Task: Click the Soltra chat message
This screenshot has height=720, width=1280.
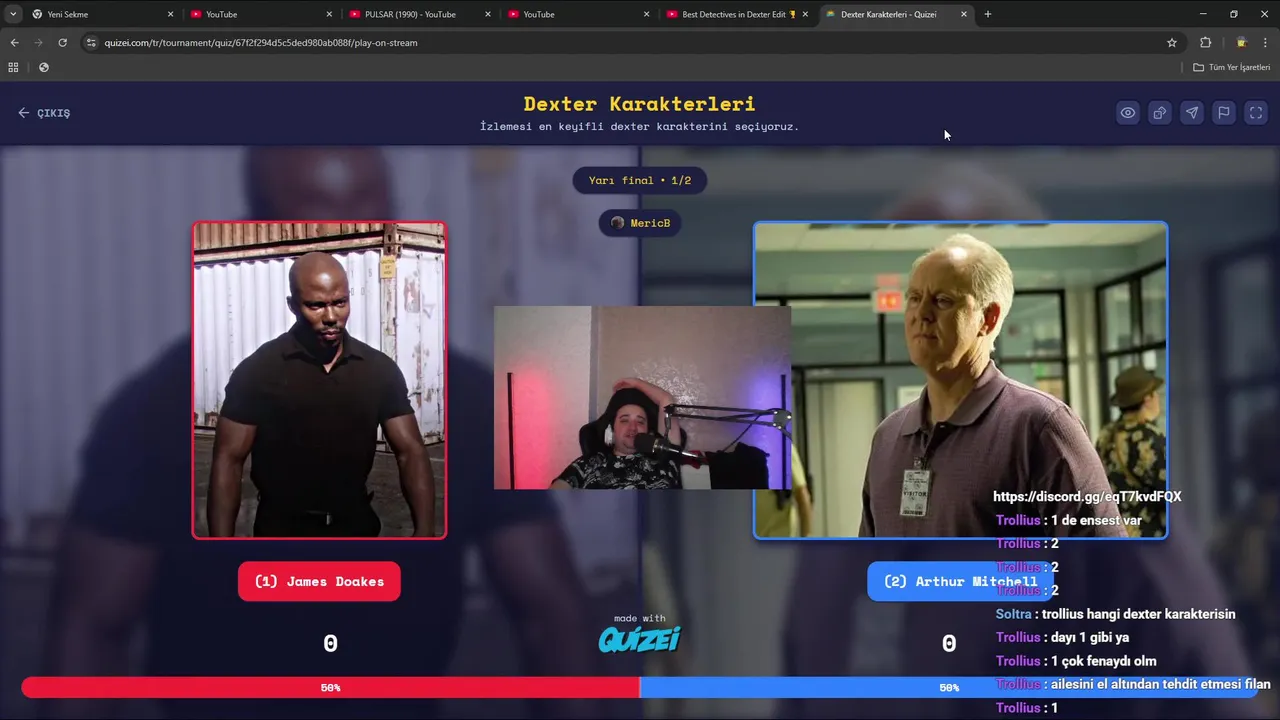Action: pos(1116,614)
